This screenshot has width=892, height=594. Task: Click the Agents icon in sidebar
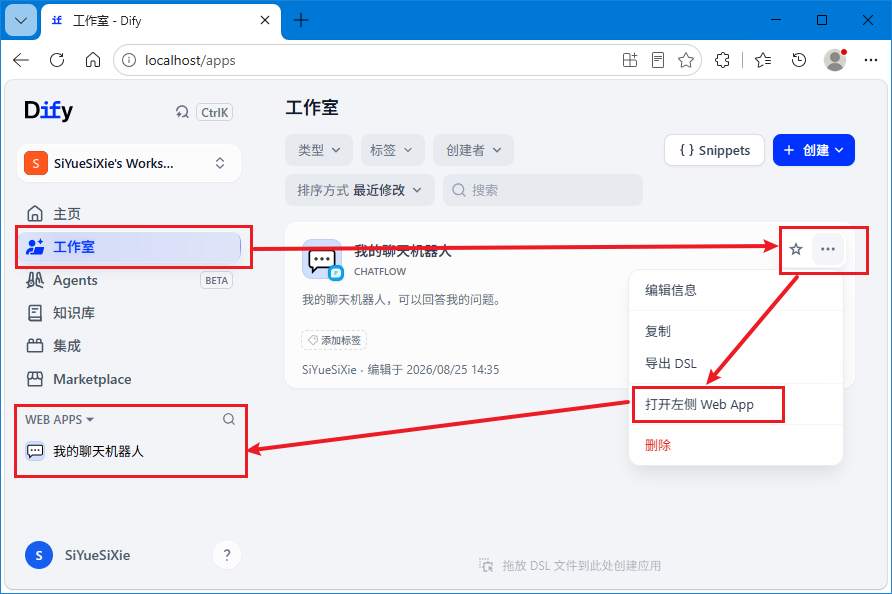pos(35,280)
